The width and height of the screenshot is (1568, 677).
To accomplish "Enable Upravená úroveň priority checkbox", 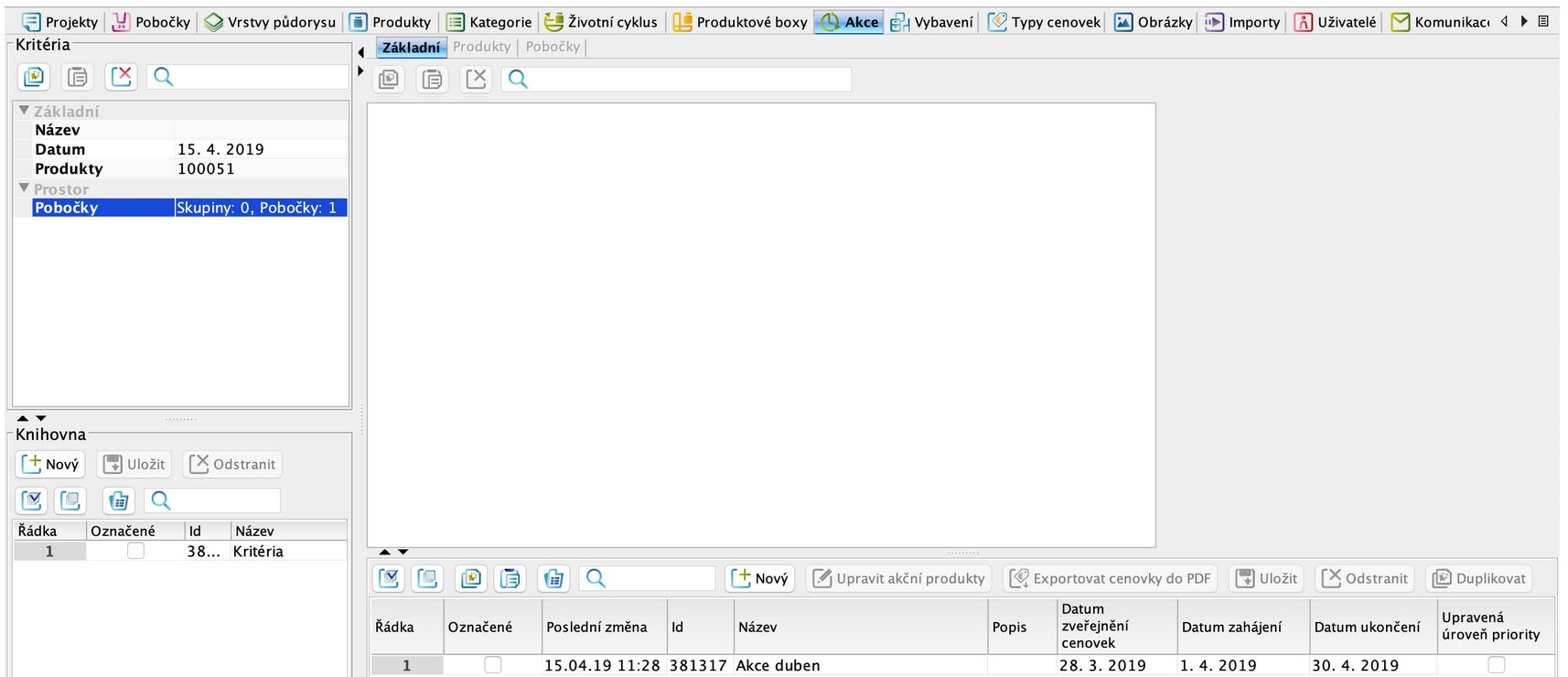I will 1496,665.
